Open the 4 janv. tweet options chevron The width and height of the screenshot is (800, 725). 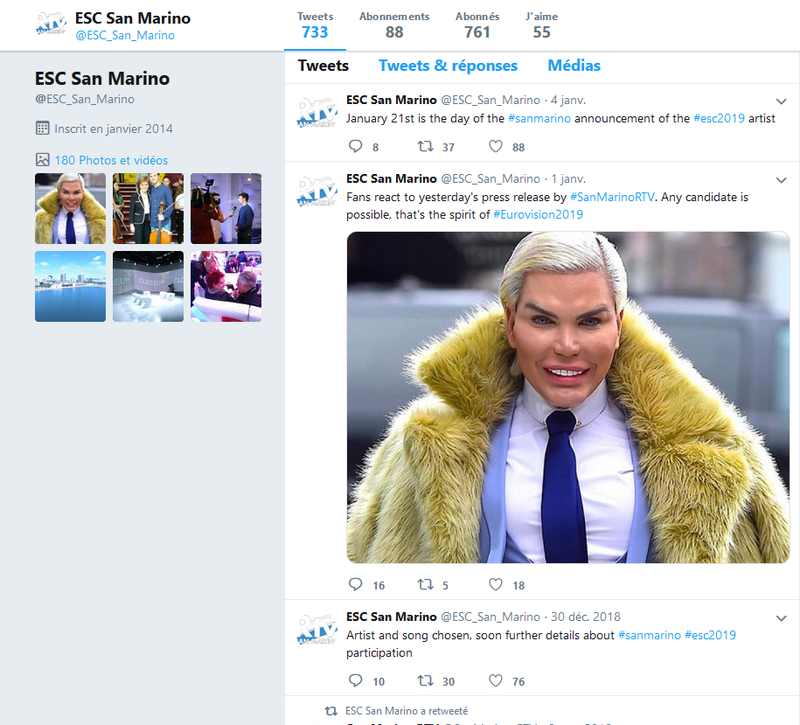(781, 101)
